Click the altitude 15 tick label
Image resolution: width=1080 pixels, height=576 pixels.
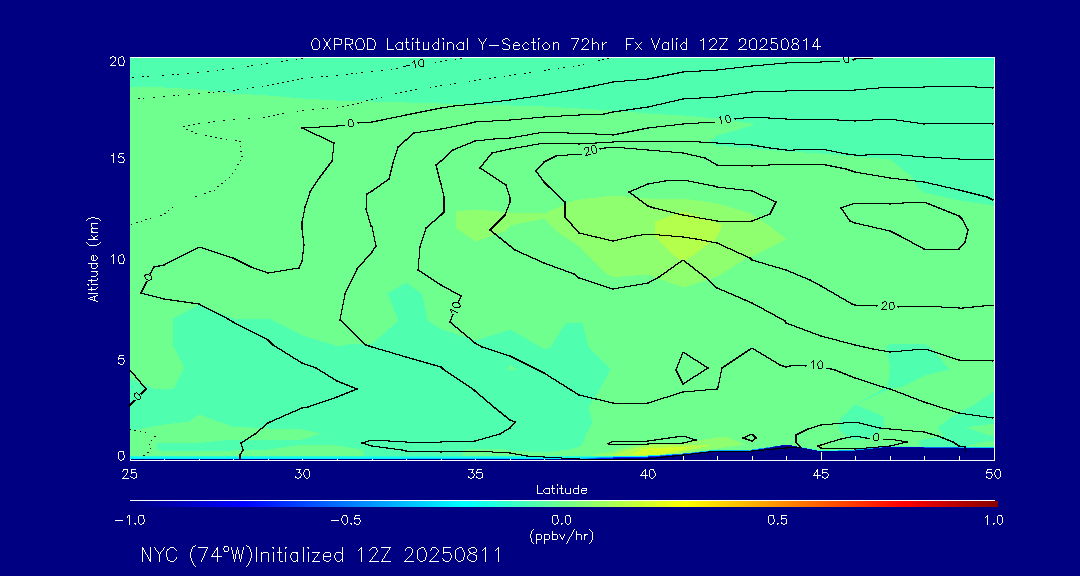[x=116, y=159]
